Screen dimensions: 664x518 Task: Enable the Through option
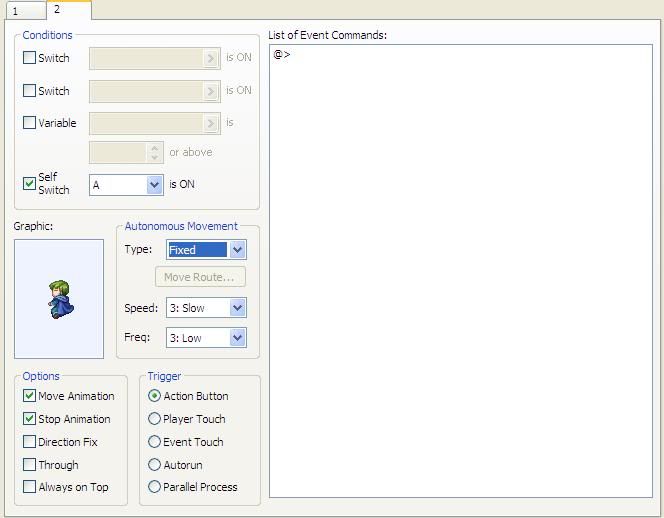click(29, 465)
